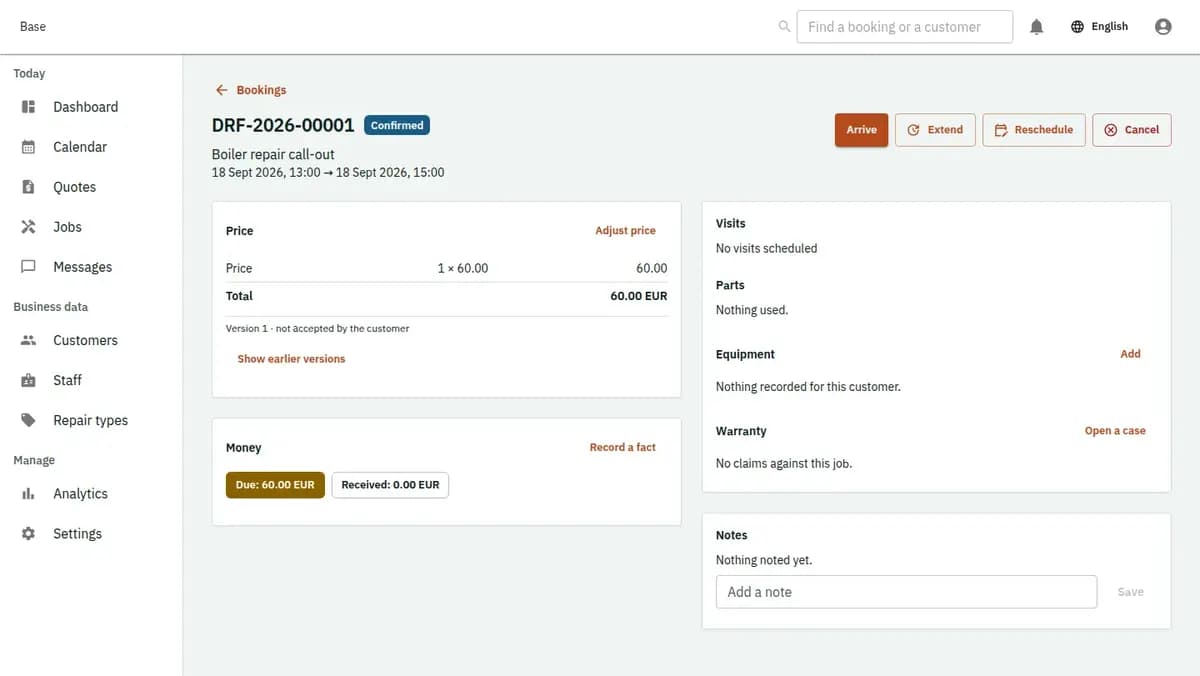
Task: Click the Received: 0.00 EUR chip
Action: coord(390,485)
